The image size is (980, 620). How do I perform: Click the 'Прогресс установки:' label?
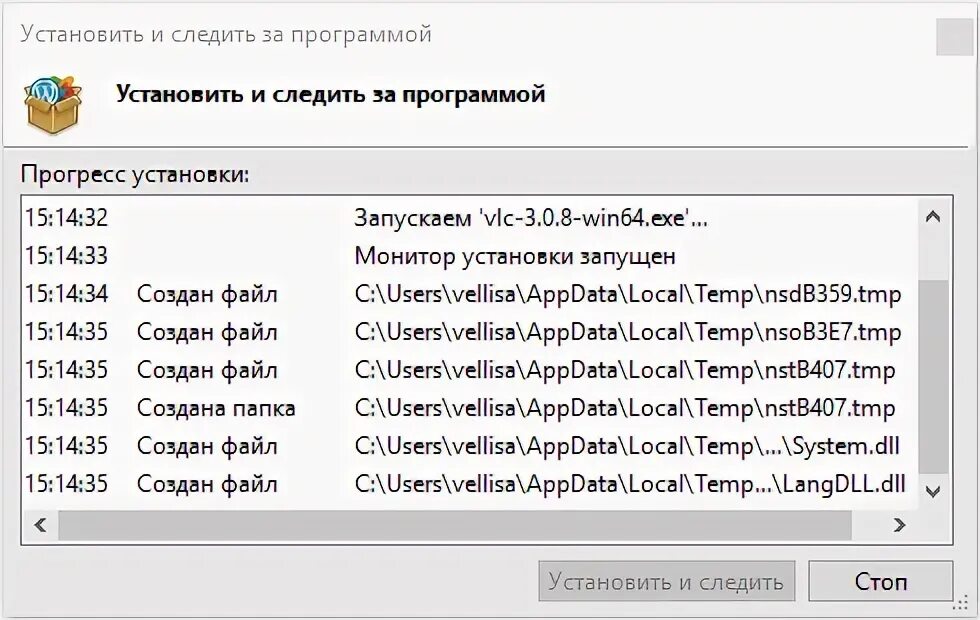[135, 174]
